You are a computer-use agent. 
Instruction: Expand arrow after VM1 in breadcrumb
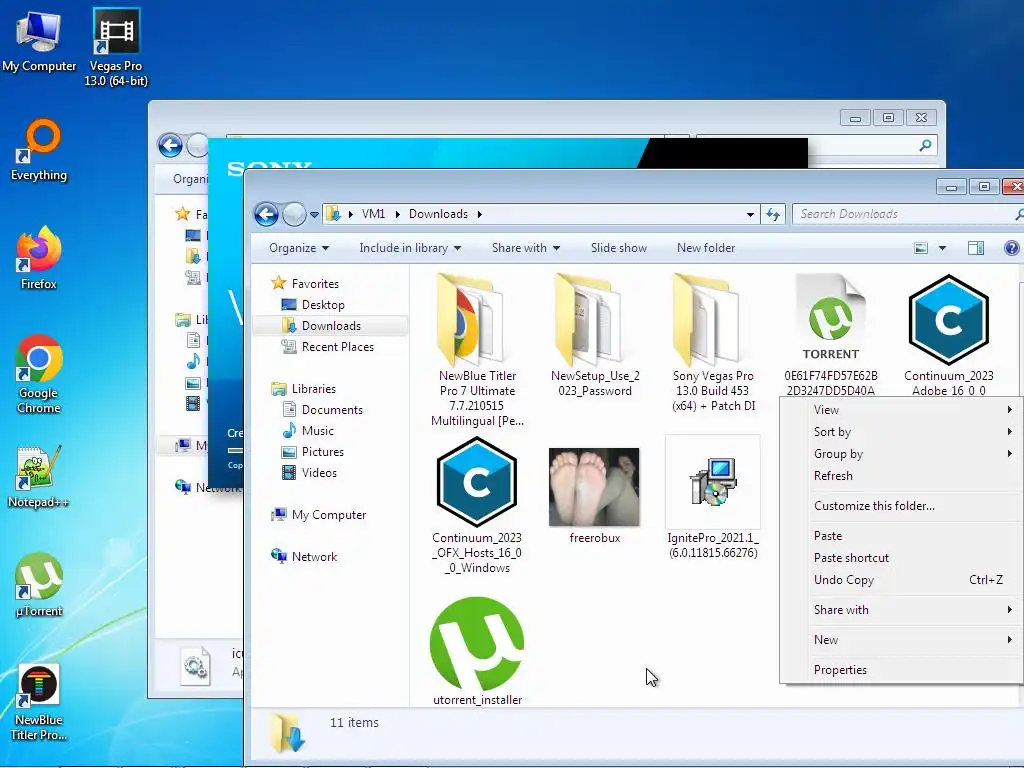397,214
